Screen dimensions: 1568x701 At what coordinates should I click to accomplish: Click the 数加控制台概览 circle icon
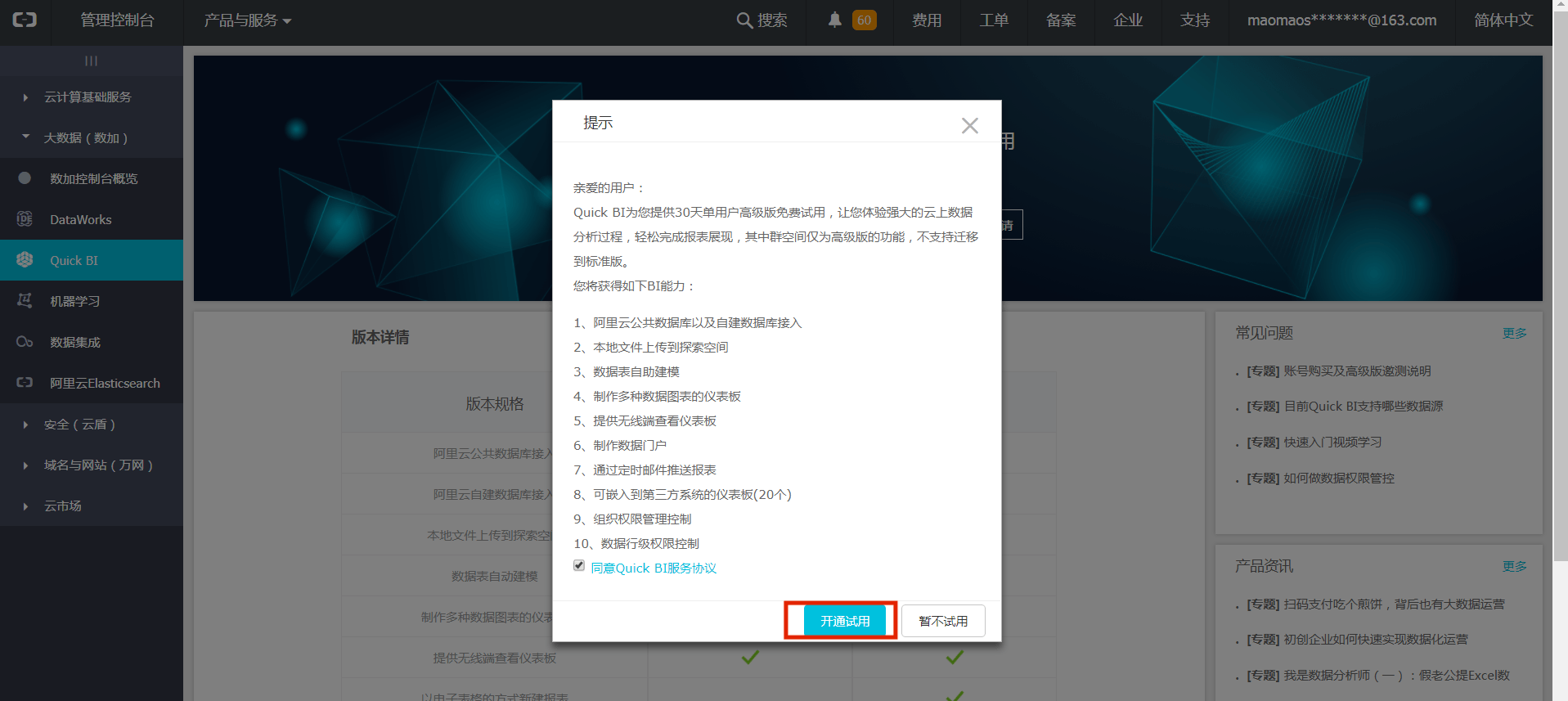(25, 178)
